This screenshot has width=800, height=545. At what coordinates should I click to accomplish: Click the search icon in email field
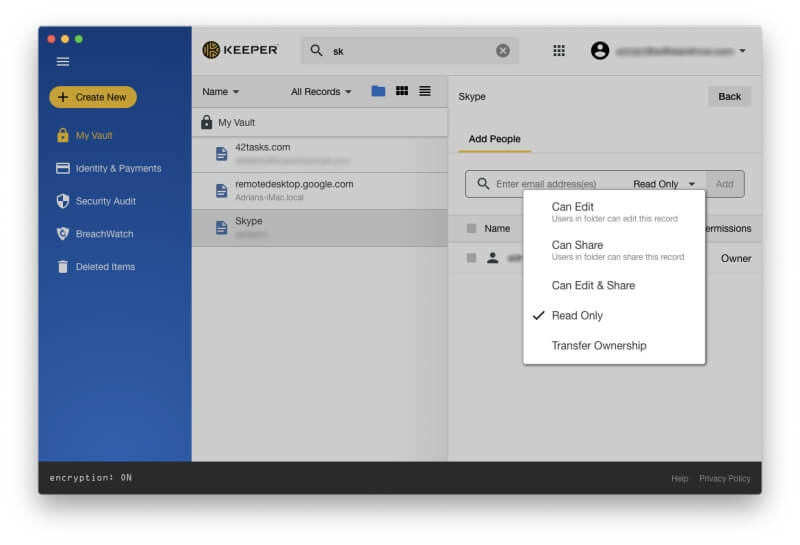click(x=483, y=184)
